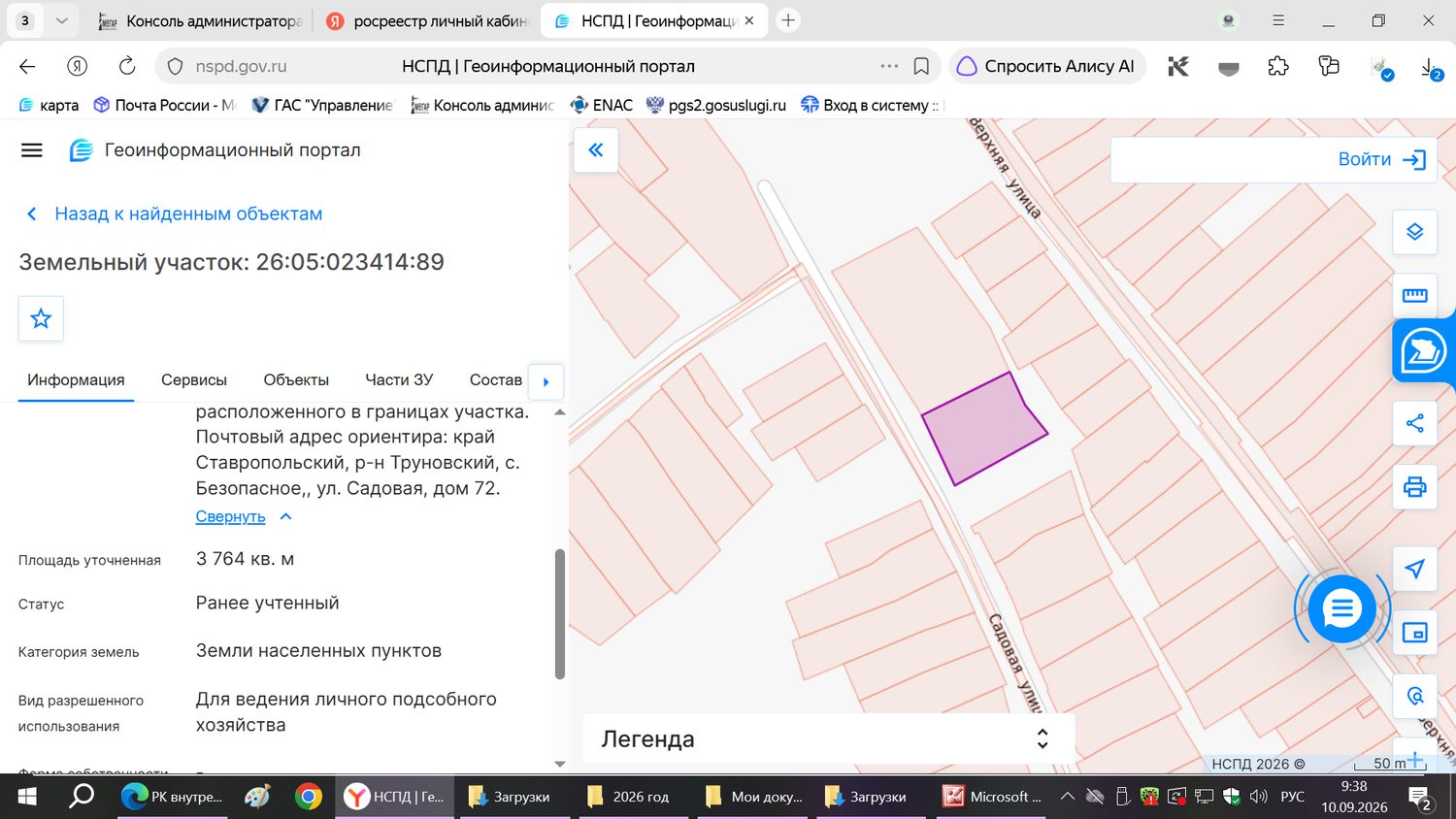Open Windows Start menu
The image size is (1456, 819).
pyautogui.click(x=27, y=797)
